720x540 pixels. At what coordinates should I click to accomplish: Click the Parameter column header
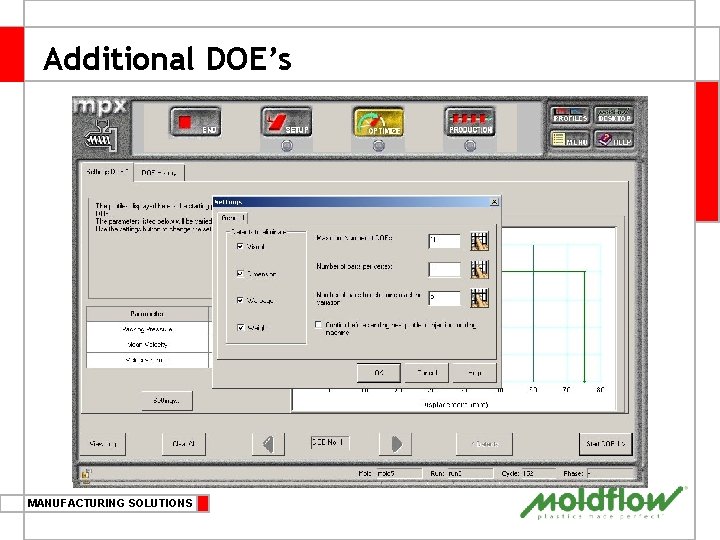point(147,314)
